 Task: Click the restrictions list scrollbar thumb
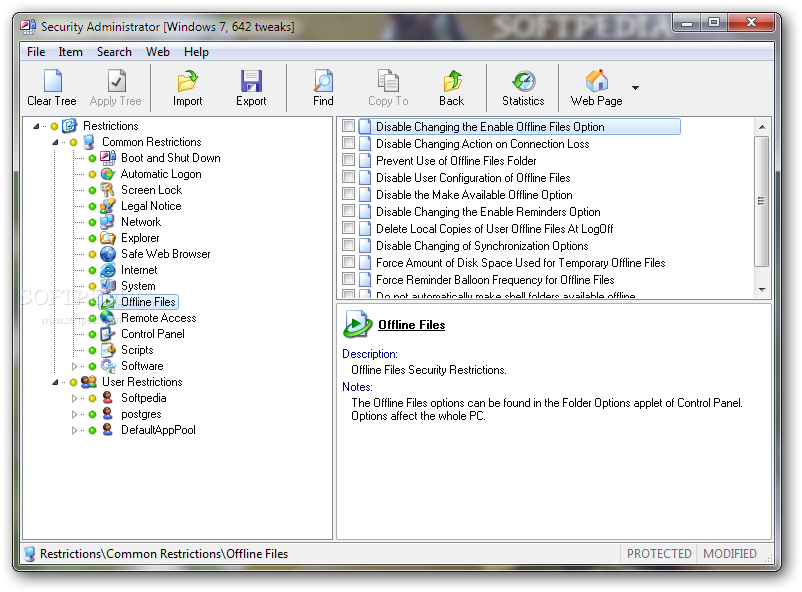coord(762,201)
